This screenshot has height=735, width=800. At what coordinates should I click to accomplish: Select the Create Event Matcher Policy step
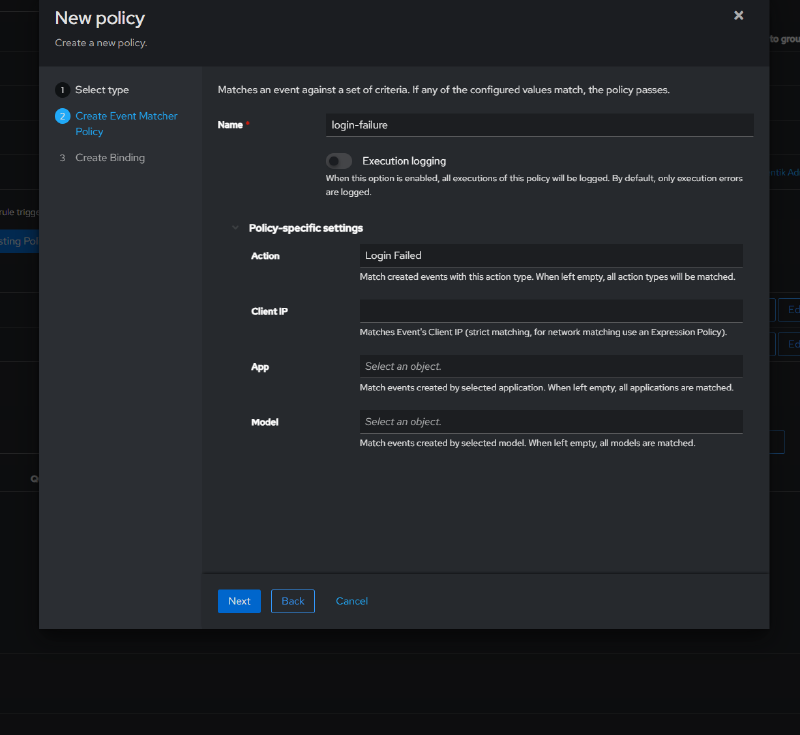[126, 123]
